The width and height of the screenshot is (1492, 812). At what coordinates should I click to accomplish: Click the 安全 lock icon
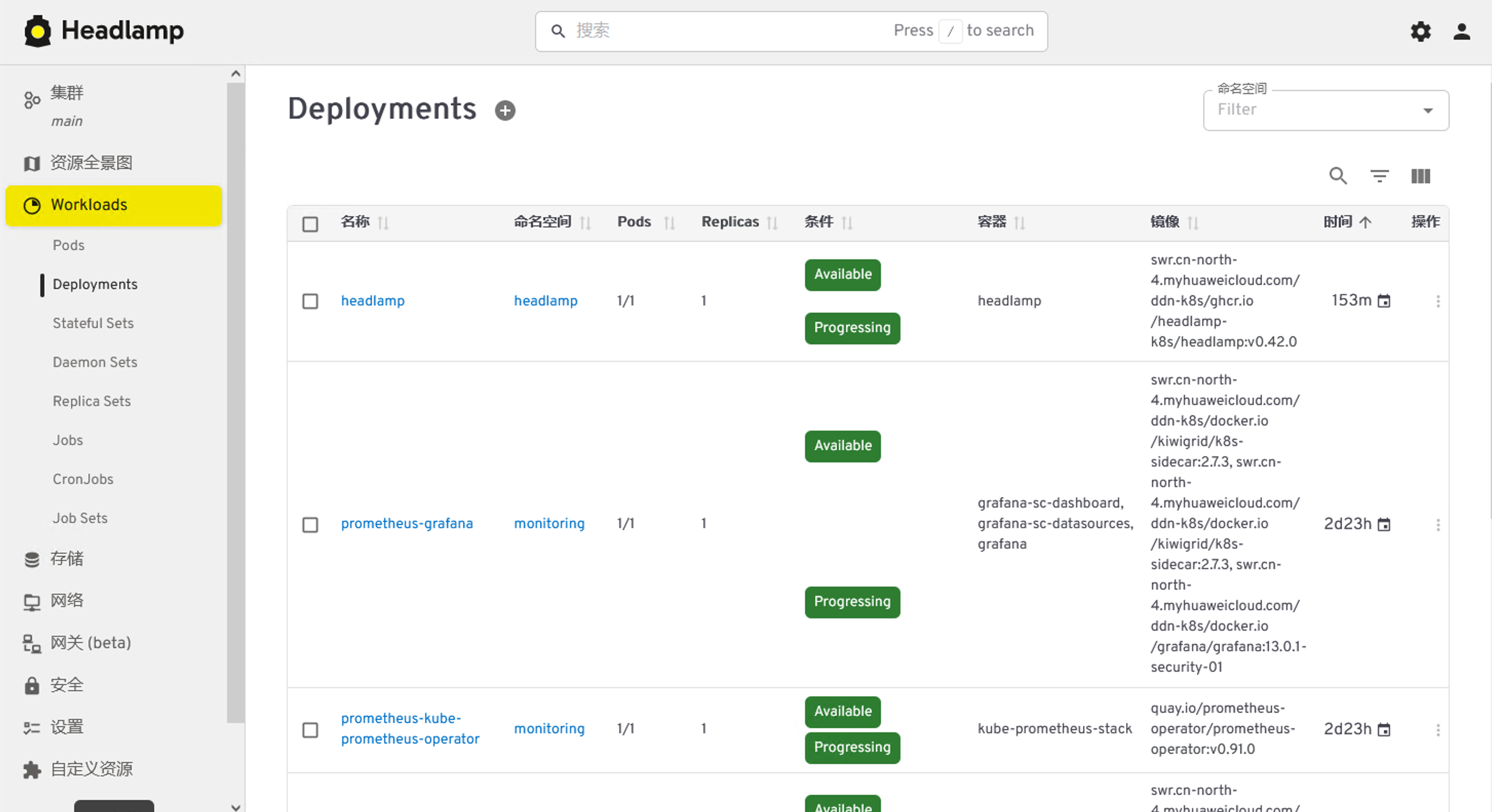[32, 685]
